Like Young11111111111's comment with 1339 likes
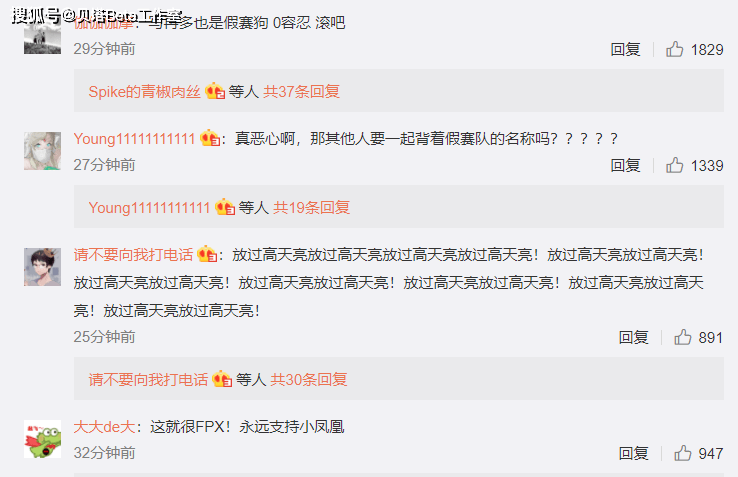Image resolution: width=738 pixels, height=477 pixels. [x=674, y=165]
